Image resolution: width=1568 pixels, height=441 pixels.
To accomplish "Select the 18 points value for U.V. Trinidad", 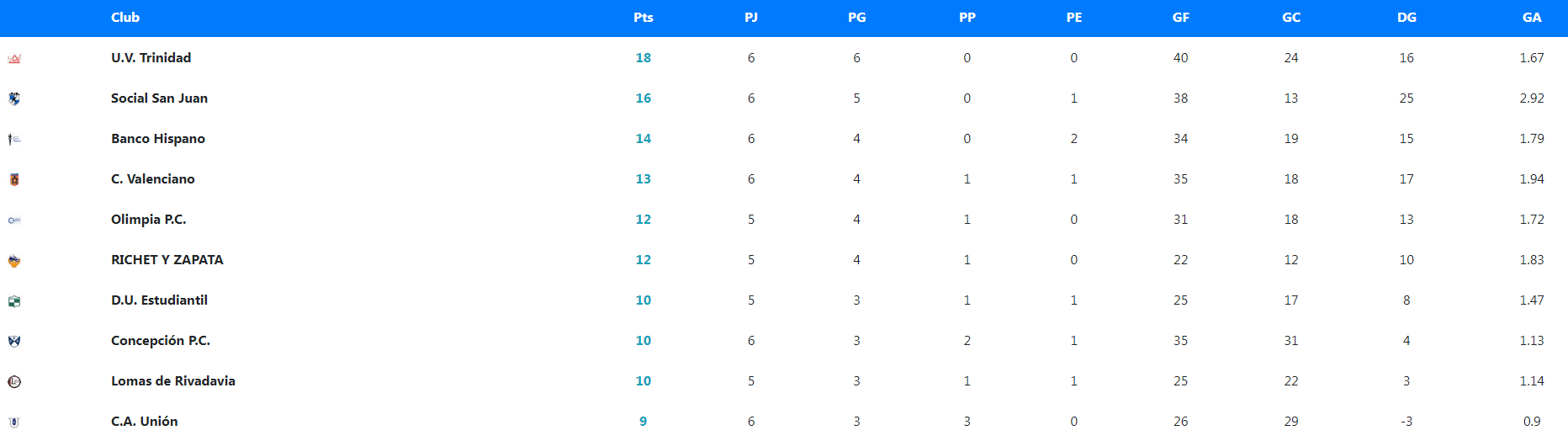I will [644, 58].
